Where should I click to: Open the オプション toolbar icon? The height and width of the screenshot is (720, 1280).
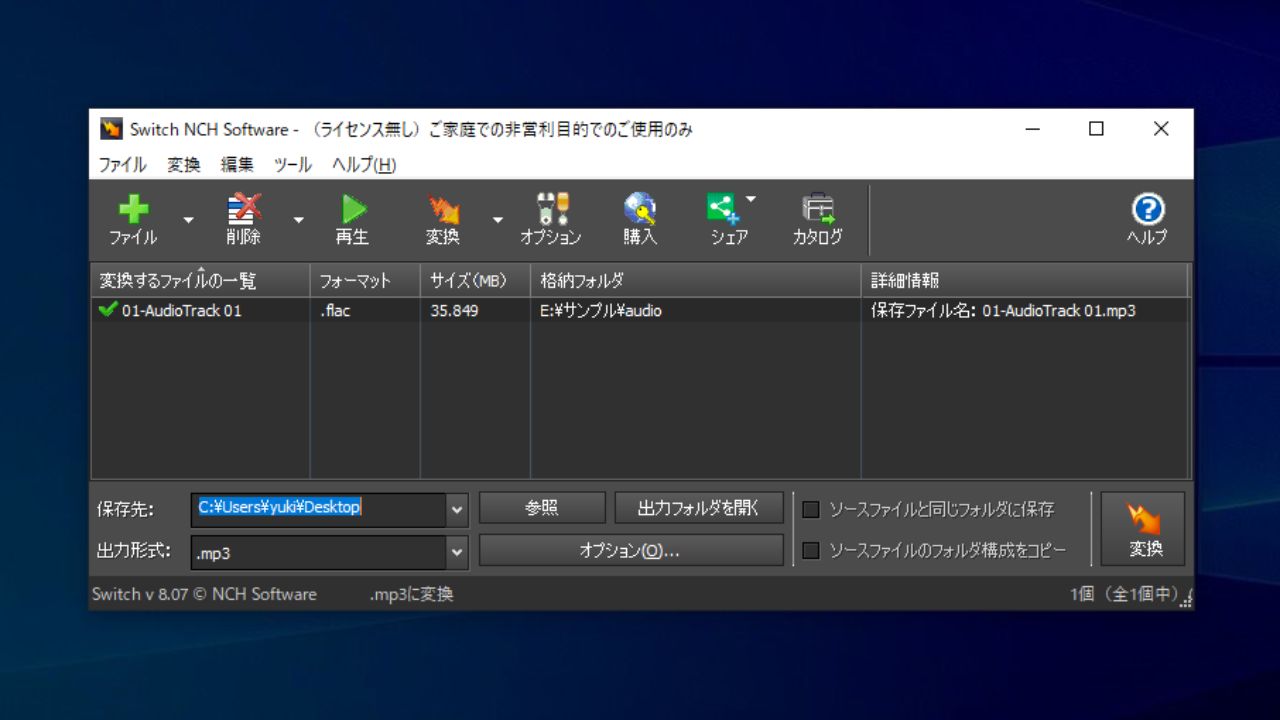(x=551, y=219)
